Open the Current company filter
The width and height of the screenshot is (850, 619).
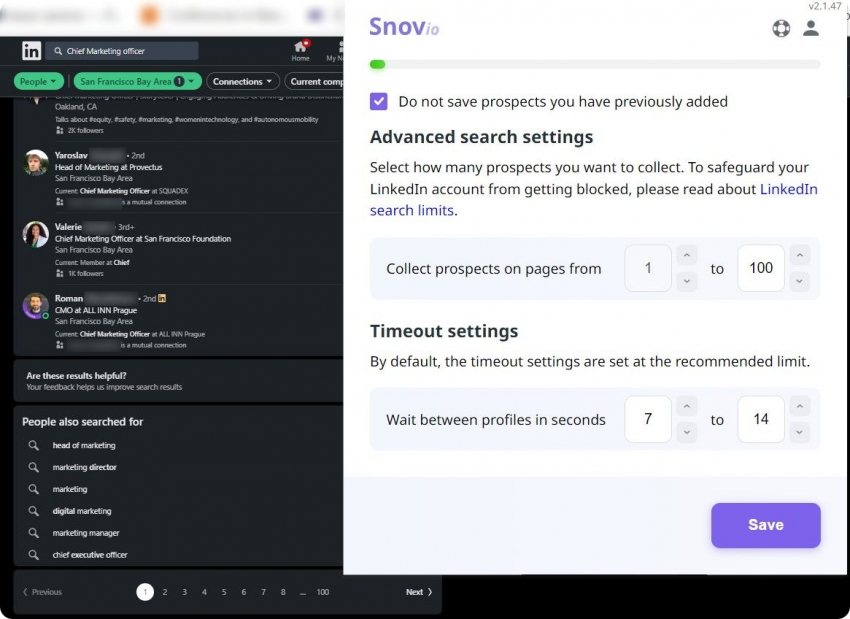tap(314, 81)
